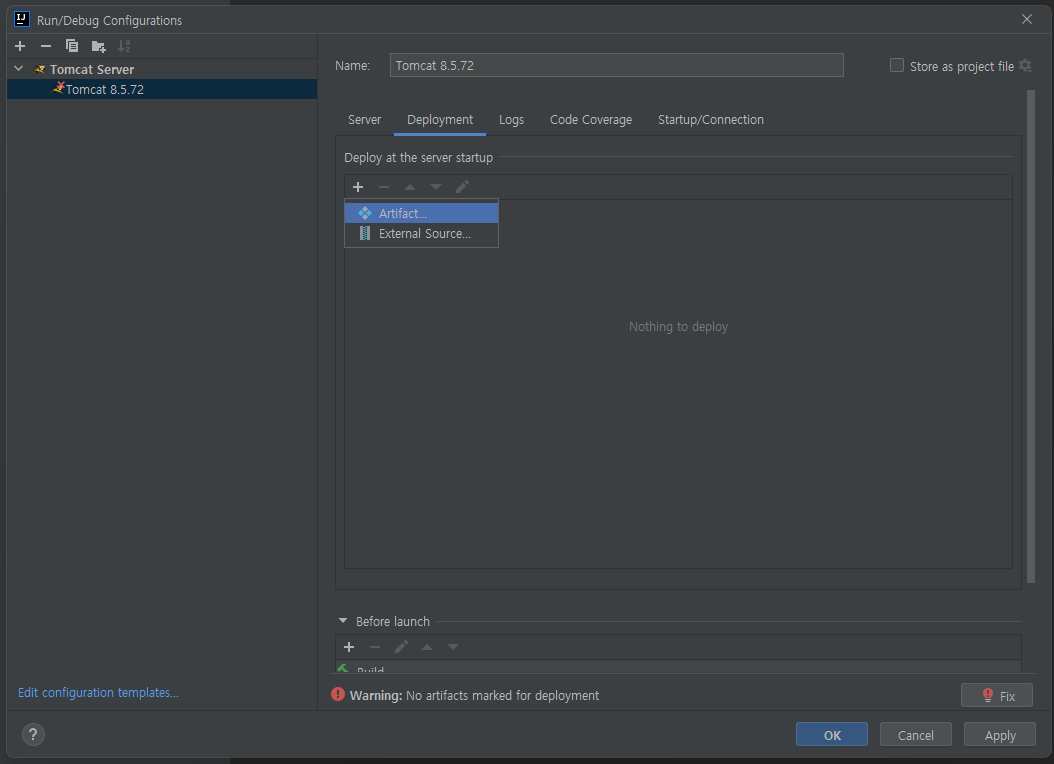This screenshot has height=764, width=1054.
Task: Remove Before launch task minus icon
Action: tap(375, 646)
